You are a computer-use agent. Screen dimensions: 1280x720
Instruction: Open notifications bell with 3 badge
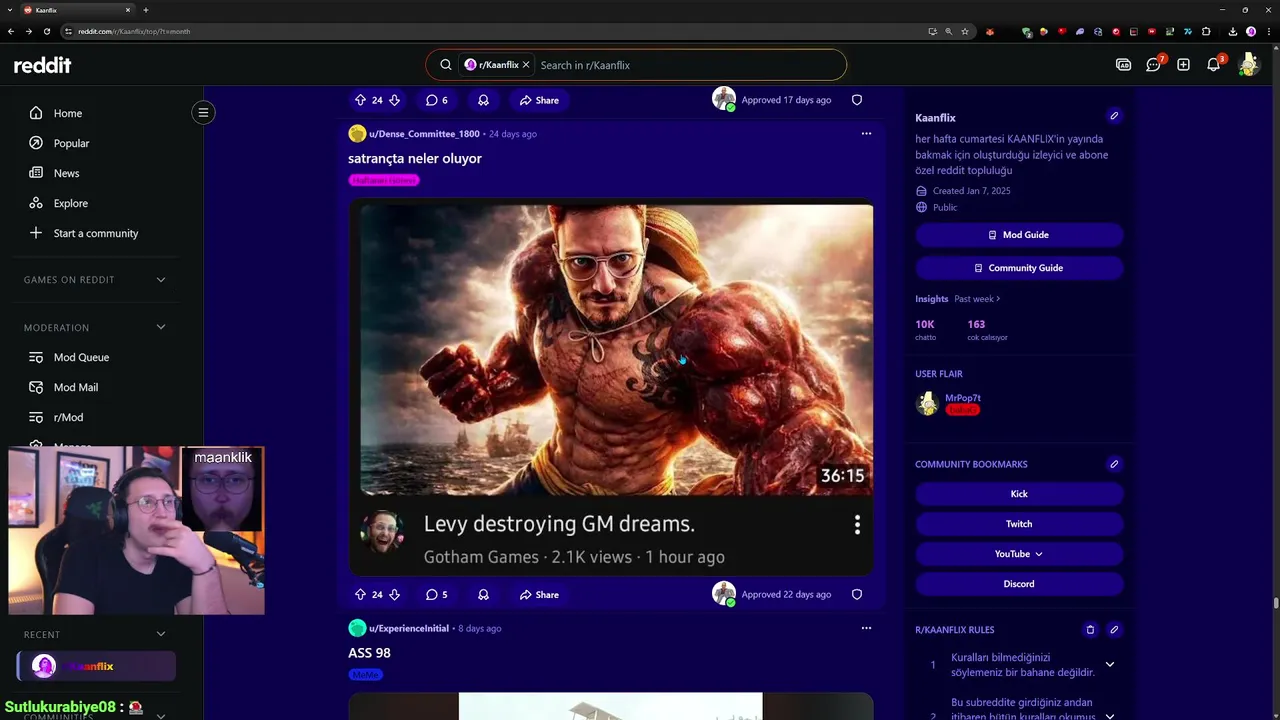coord(1214,64)
